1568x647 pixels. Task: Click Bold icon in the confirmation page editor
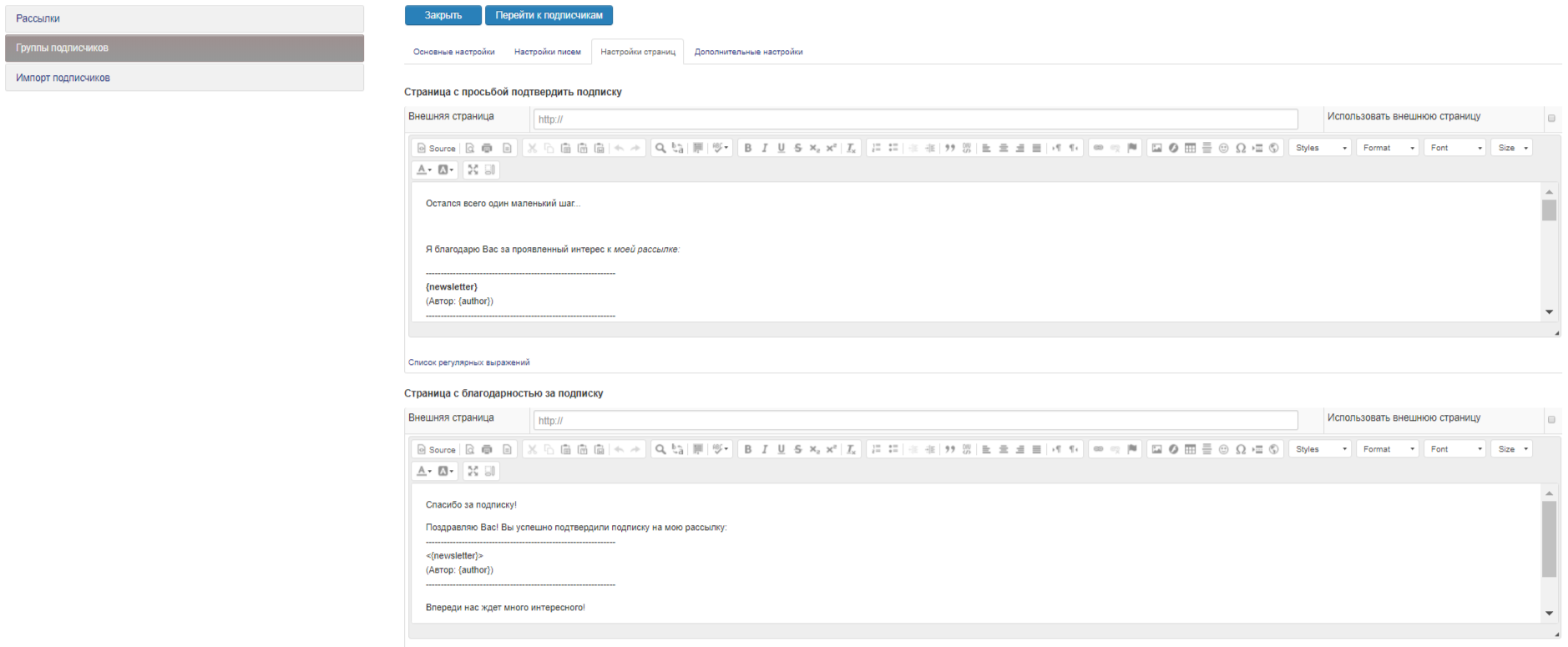(748, 148)
